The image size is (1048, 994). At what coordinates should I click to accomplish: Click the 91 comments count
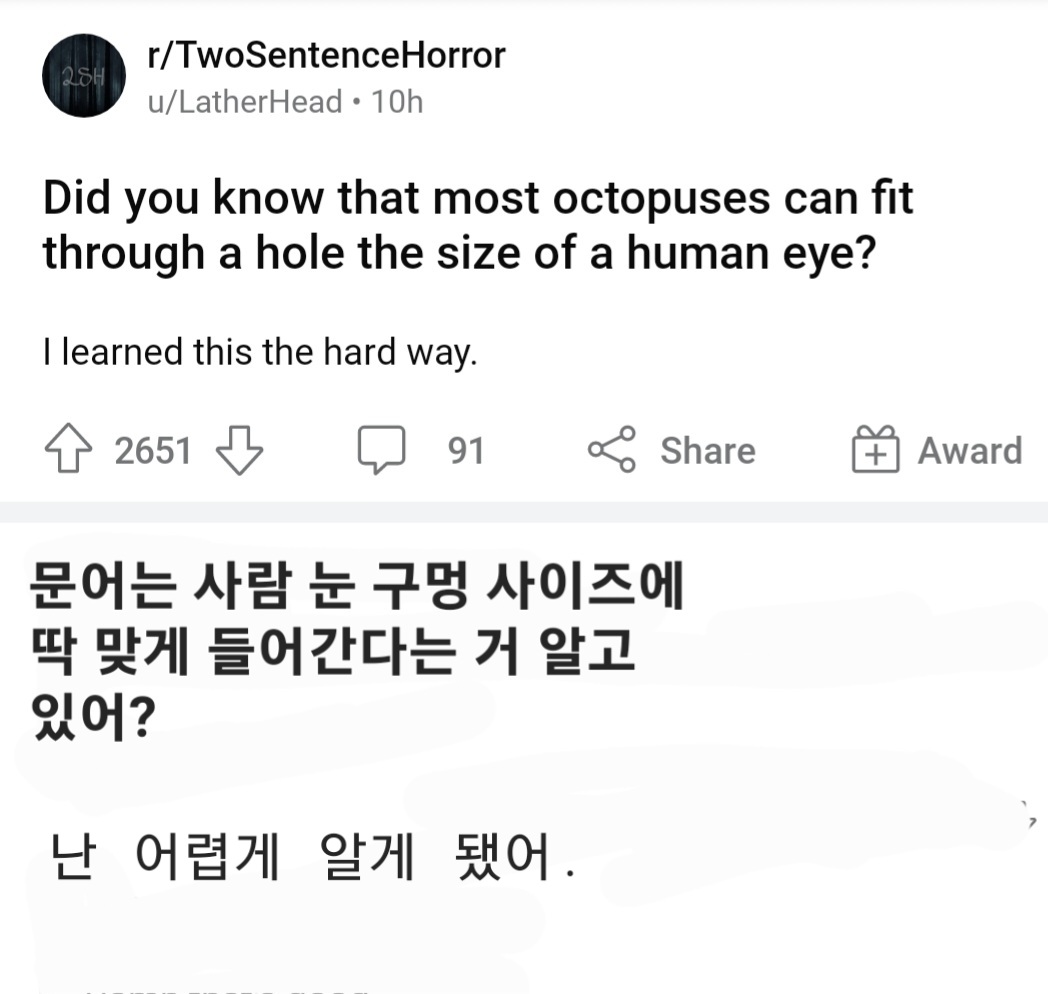pos(466,451)
